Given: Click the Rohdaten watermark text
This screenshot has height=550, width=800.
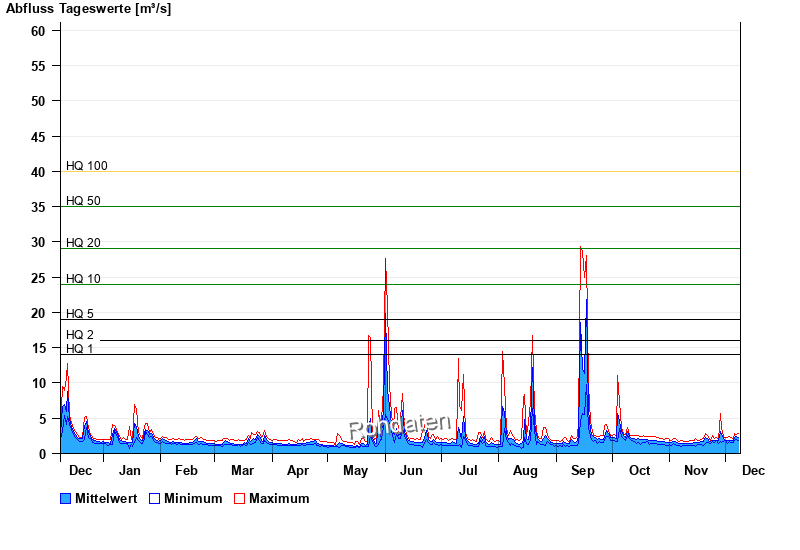Looking at the screenshot, I should [400, 426].
